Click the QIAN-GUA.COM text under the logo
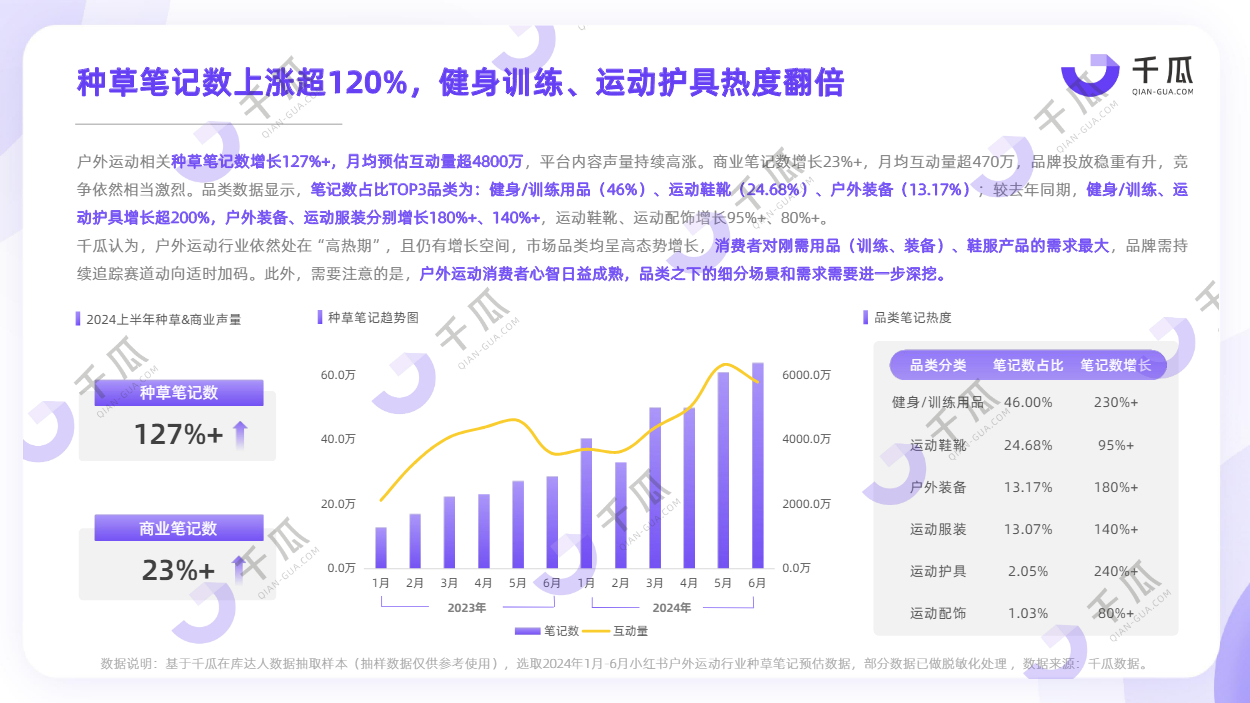Viewport: 1250px width, 703px height. pyautogui.click(x=1162, y=91)
